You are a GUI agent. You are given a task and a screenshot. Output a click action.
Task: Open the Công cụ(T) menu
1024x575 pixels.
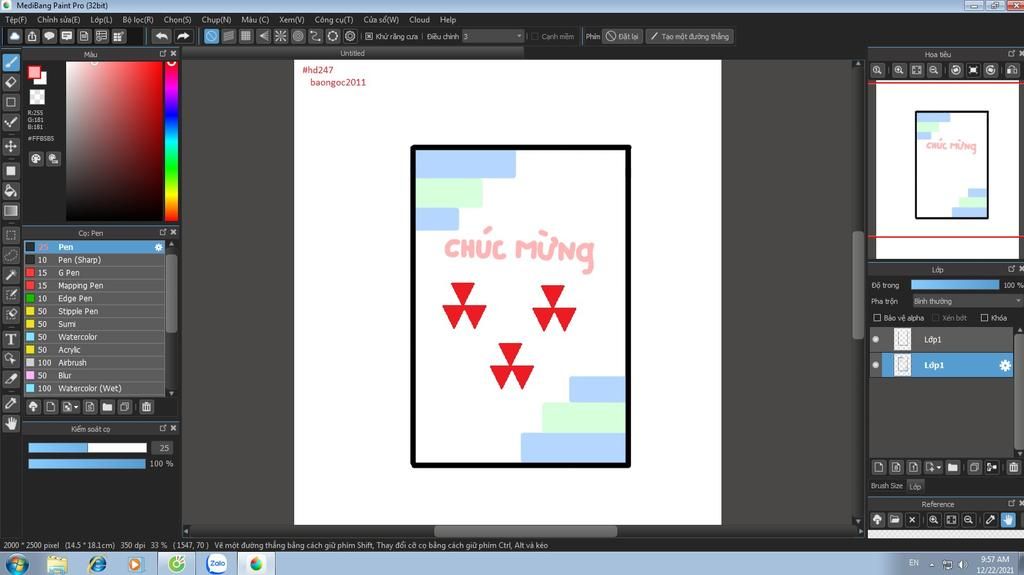(334, 20)
